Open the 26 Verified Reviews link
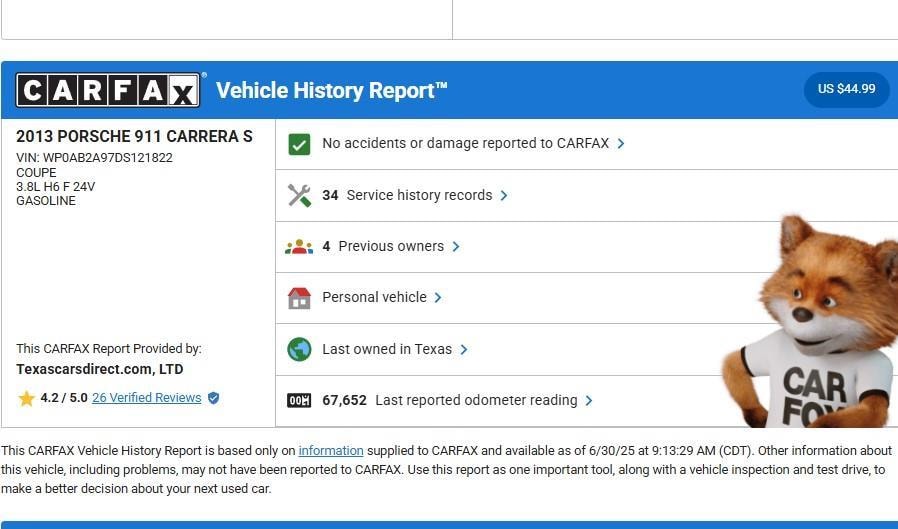Viewport: 898px width, 529px height. point(146,398)
